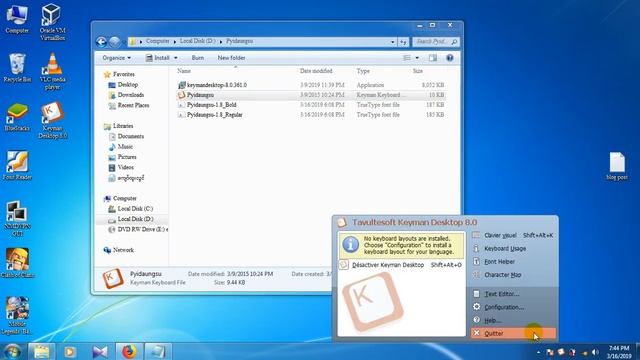Select Network in navigation pane

(119, 250)
